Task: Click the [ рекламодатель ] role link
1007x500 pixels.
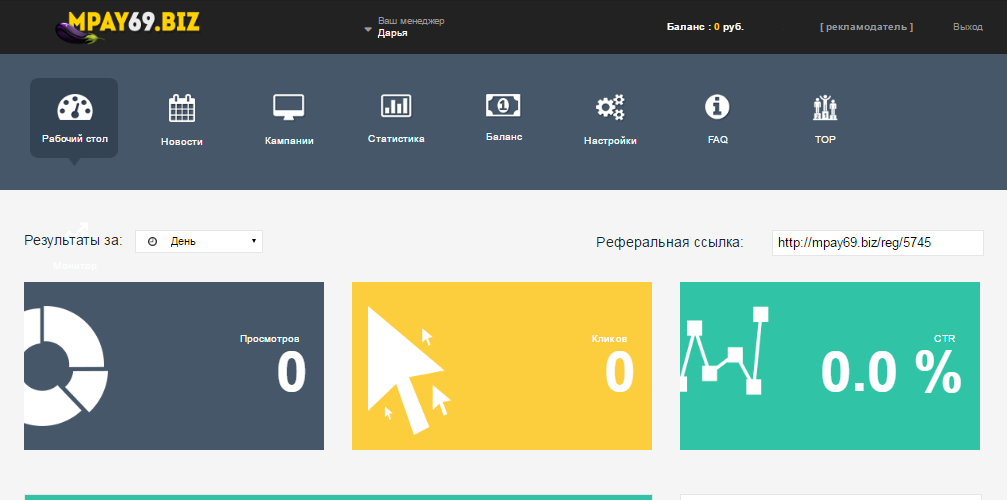Action: coord(866,27)
